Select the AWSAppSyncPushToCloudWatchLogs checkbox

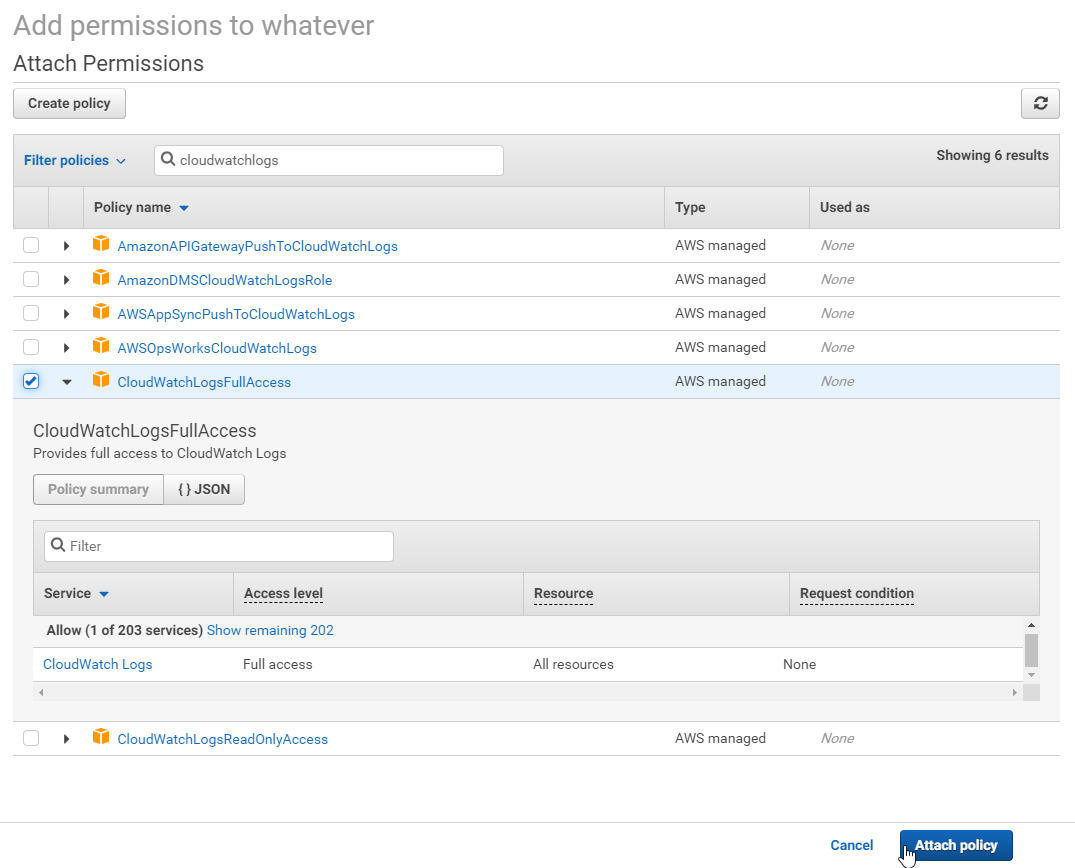31,313
